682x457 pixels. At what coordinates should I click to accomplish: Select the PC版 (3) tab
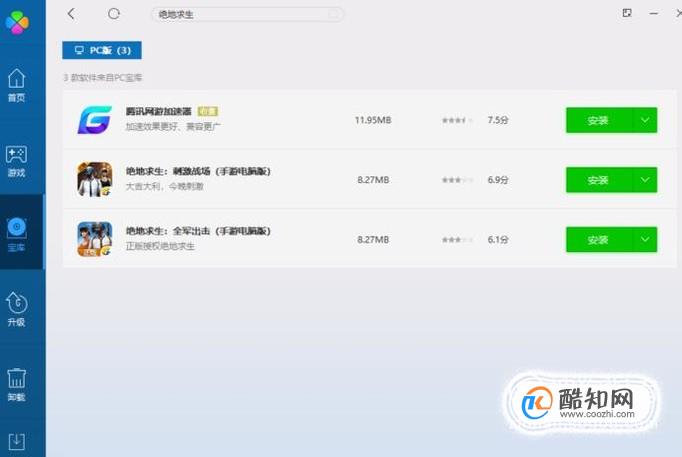(x=102, y=50)
